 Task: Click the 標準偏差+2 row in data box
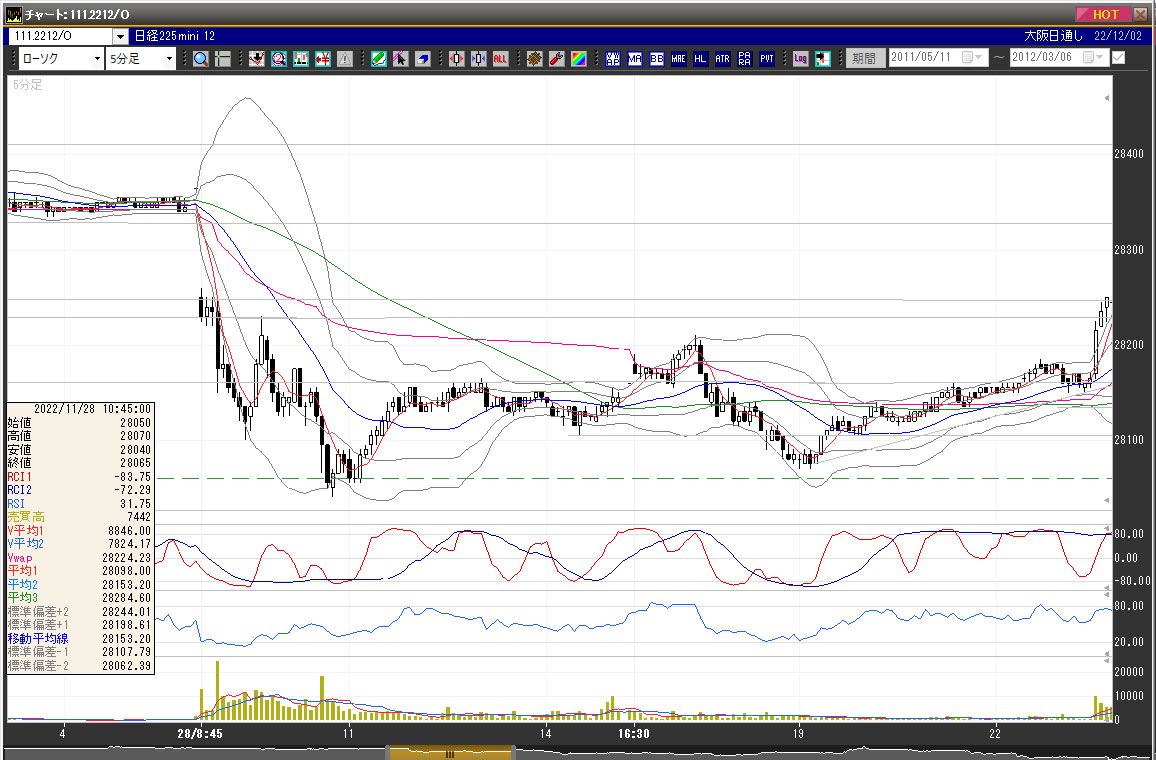80,611
